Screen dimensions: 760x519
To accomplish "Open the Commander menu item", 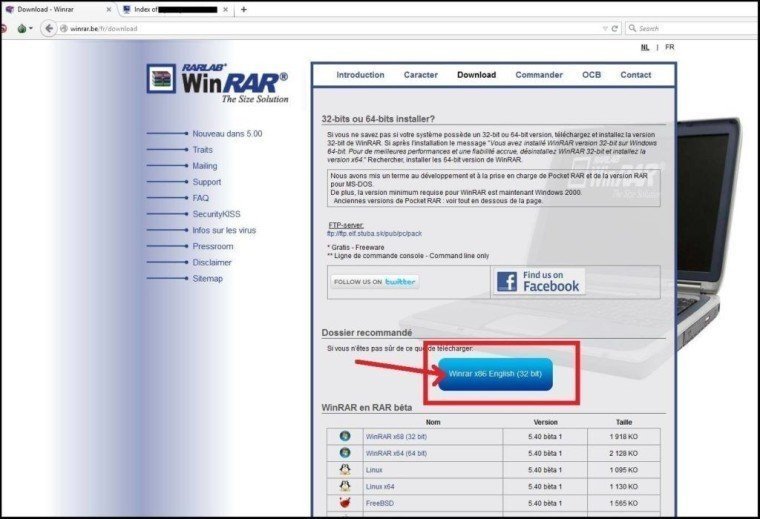I will (x=539, y=75).
